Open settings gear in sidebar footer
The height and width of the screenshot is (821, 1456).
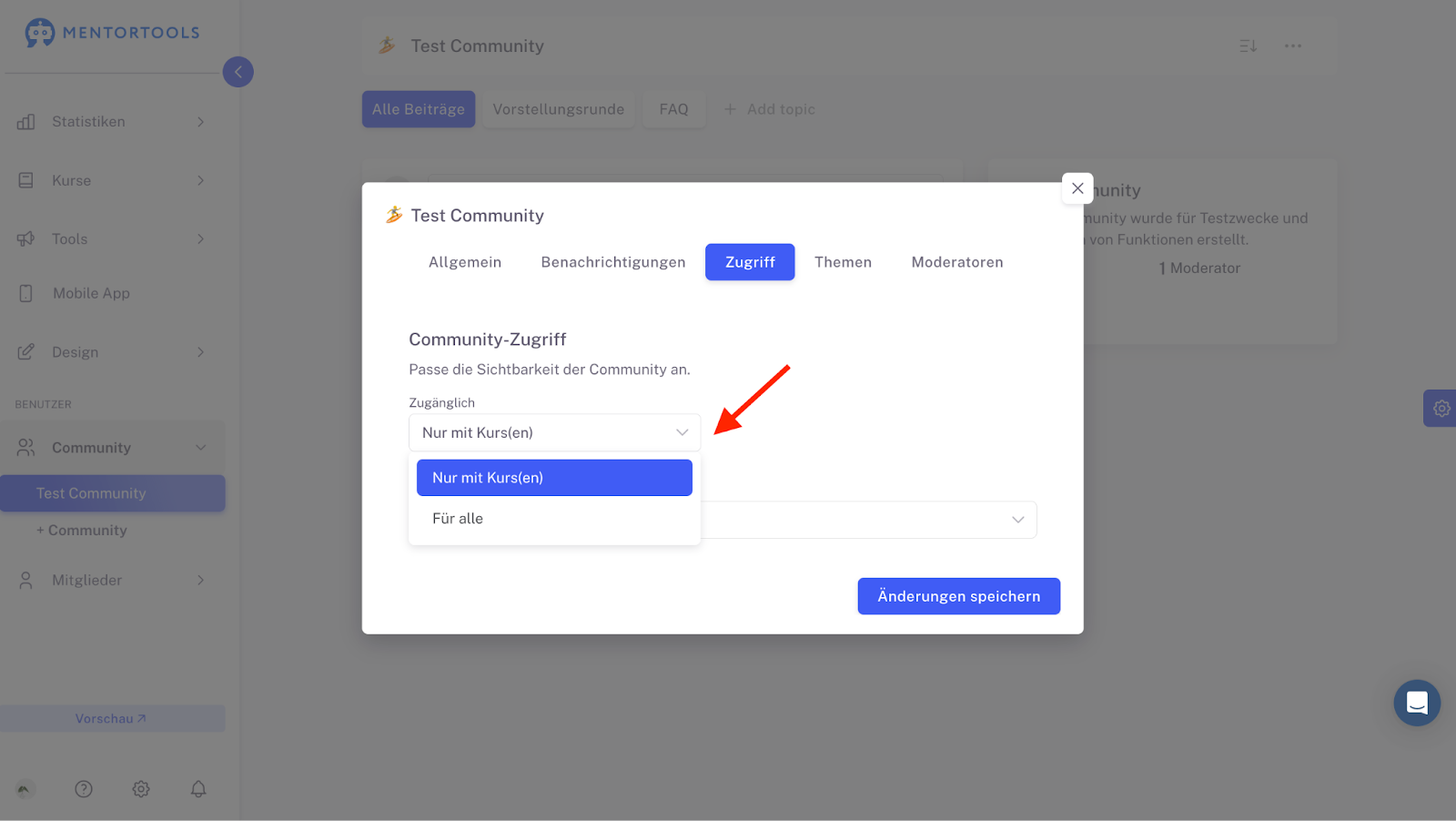pyautogui.click(x=141, y=789)
